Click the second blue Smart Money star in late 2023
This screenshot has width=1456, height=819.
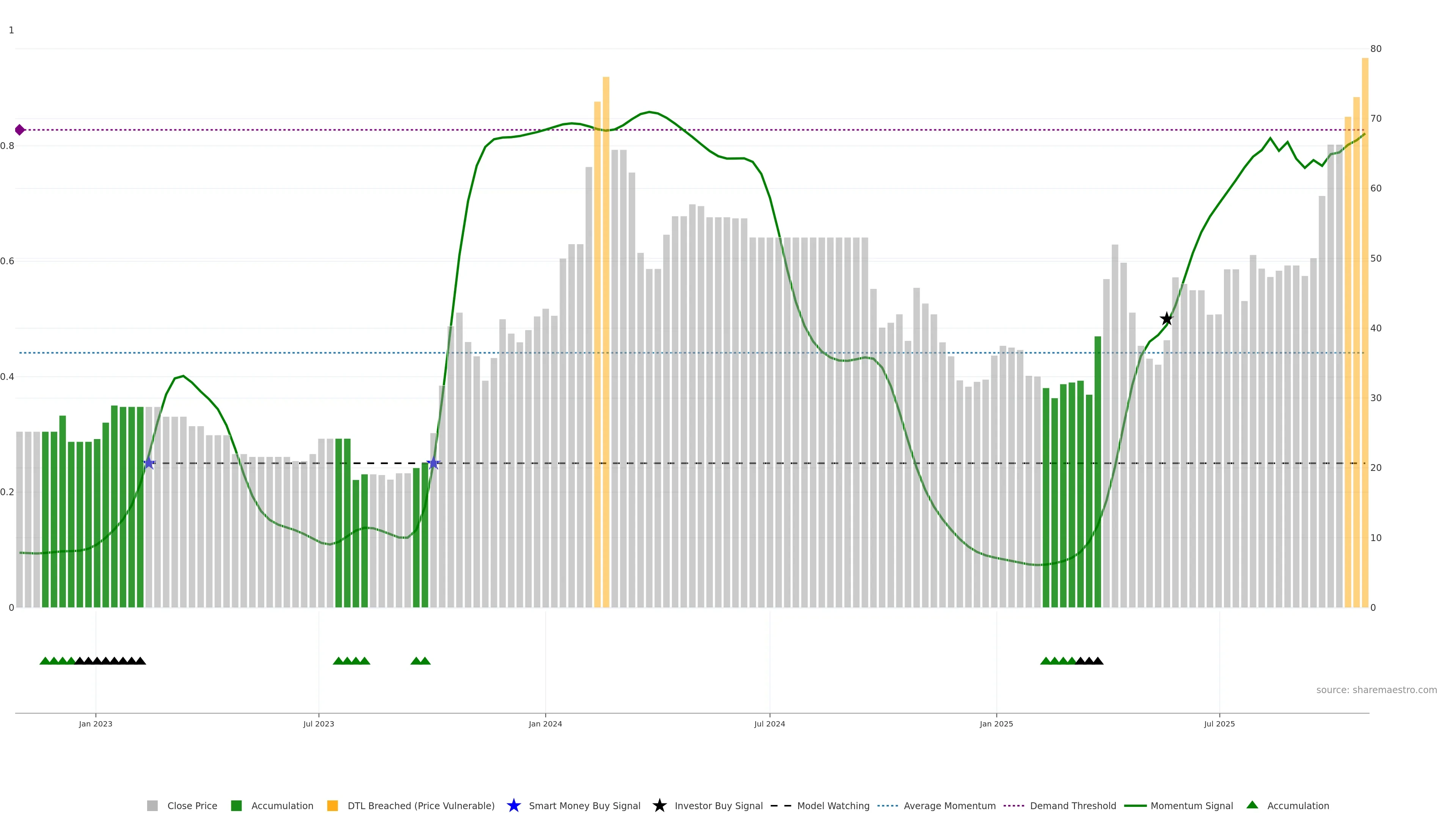433,463
